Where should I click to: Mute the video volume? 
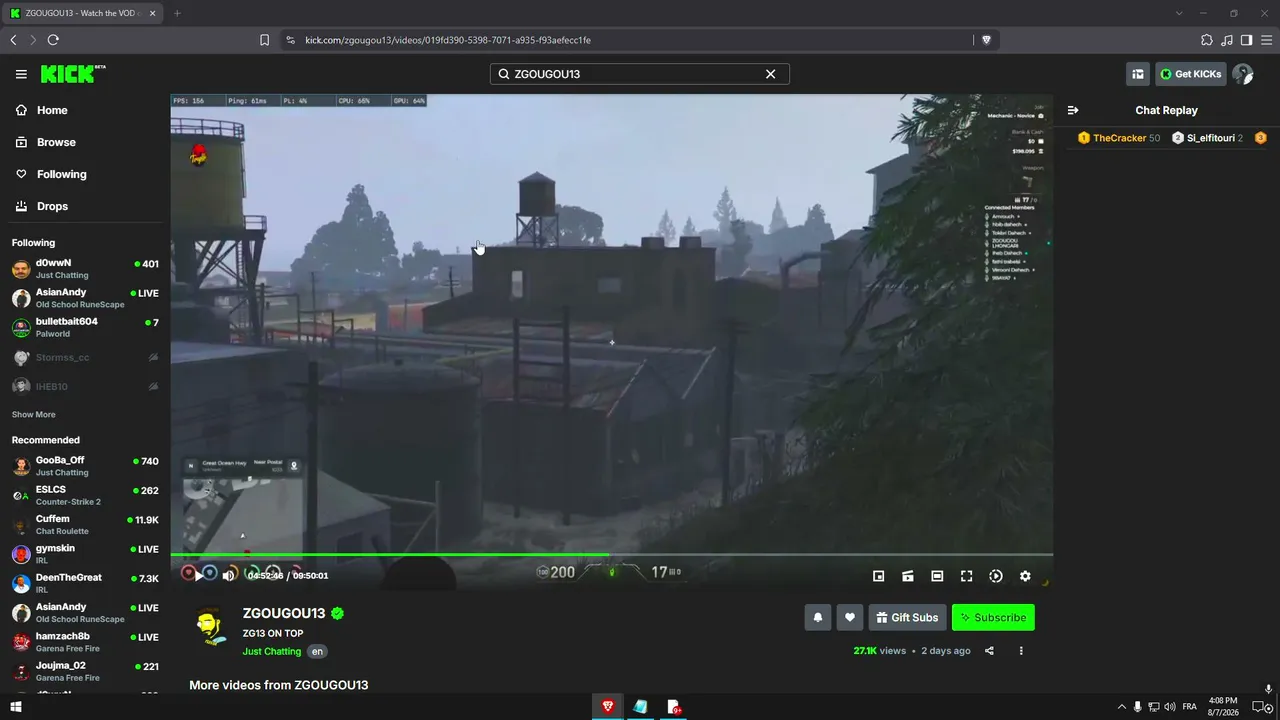[x=229, y=576]
